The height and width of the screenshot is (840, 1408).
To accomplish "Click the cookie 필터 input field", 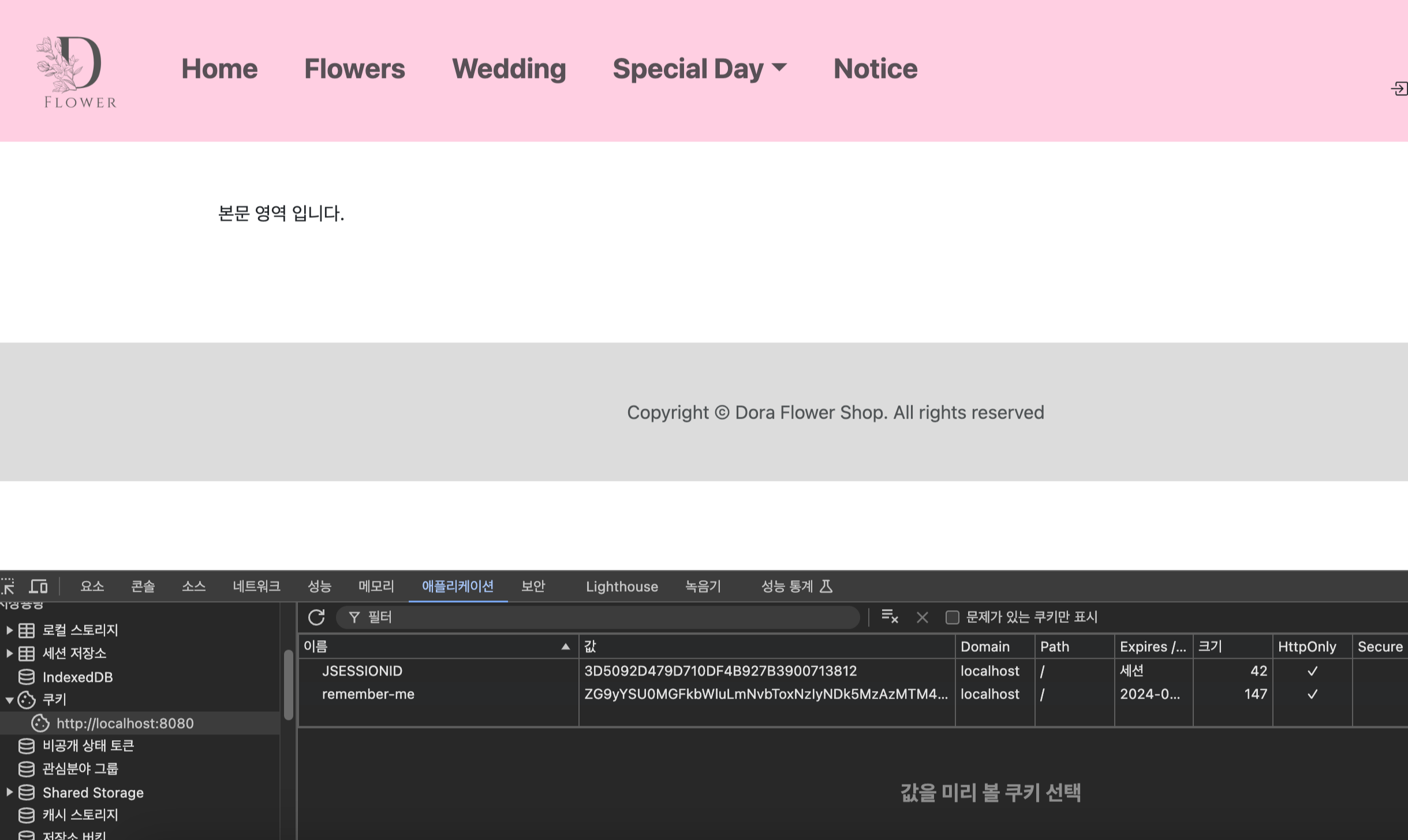I will coord(600,617).
